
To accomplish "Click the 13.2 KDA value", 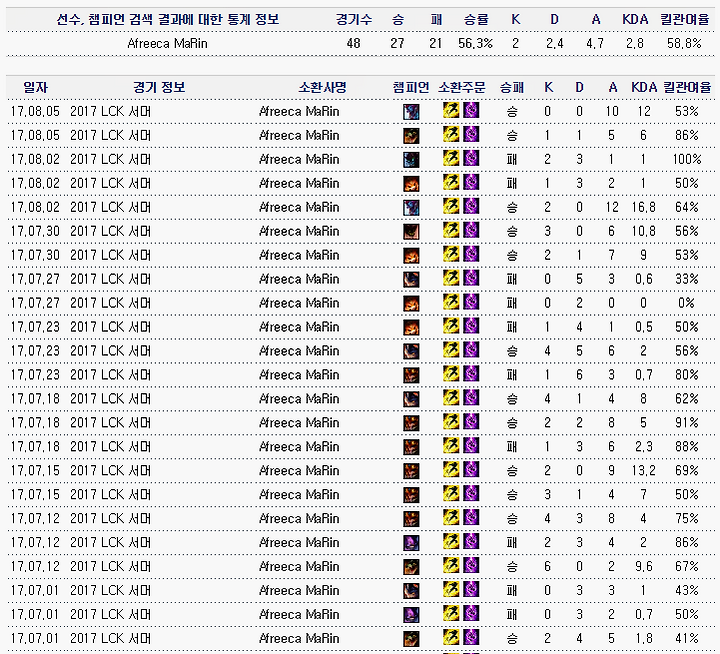I will (x=643, y=471).
